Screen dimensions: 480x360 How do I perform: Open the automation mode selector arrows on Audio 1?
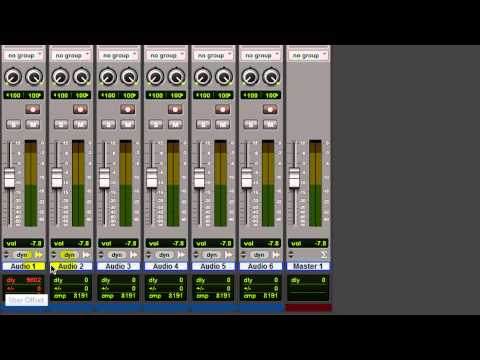coord(6,255)
